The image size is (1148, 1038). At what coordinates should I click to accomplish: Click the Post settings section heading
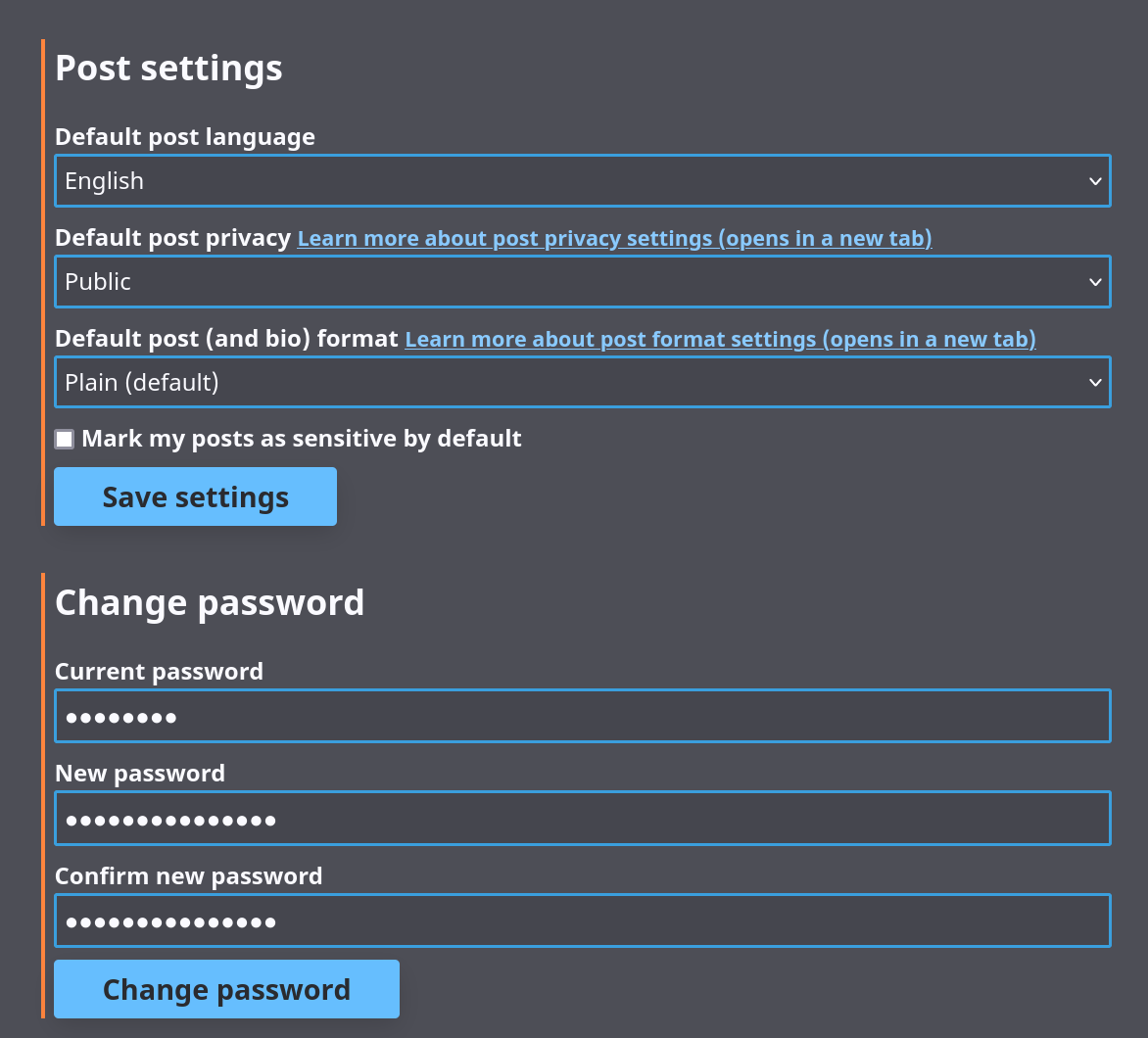click(168, 68)
